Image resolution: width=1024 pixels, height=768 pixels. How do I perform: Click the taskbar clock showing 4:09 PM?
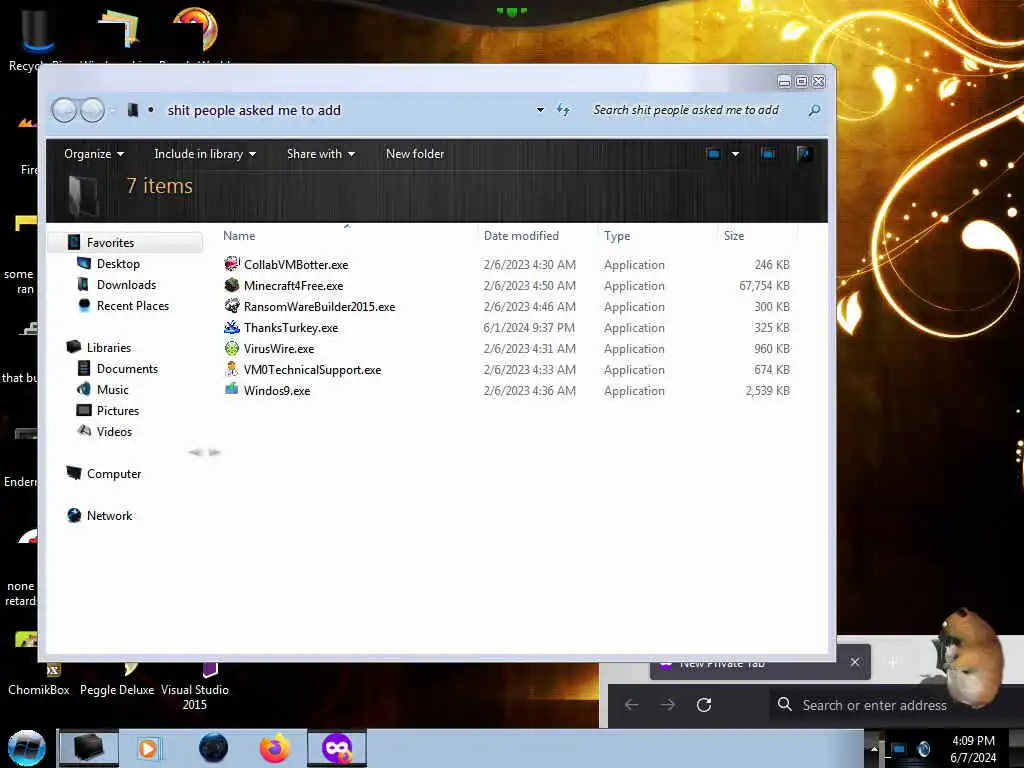[x=973, y=749]
